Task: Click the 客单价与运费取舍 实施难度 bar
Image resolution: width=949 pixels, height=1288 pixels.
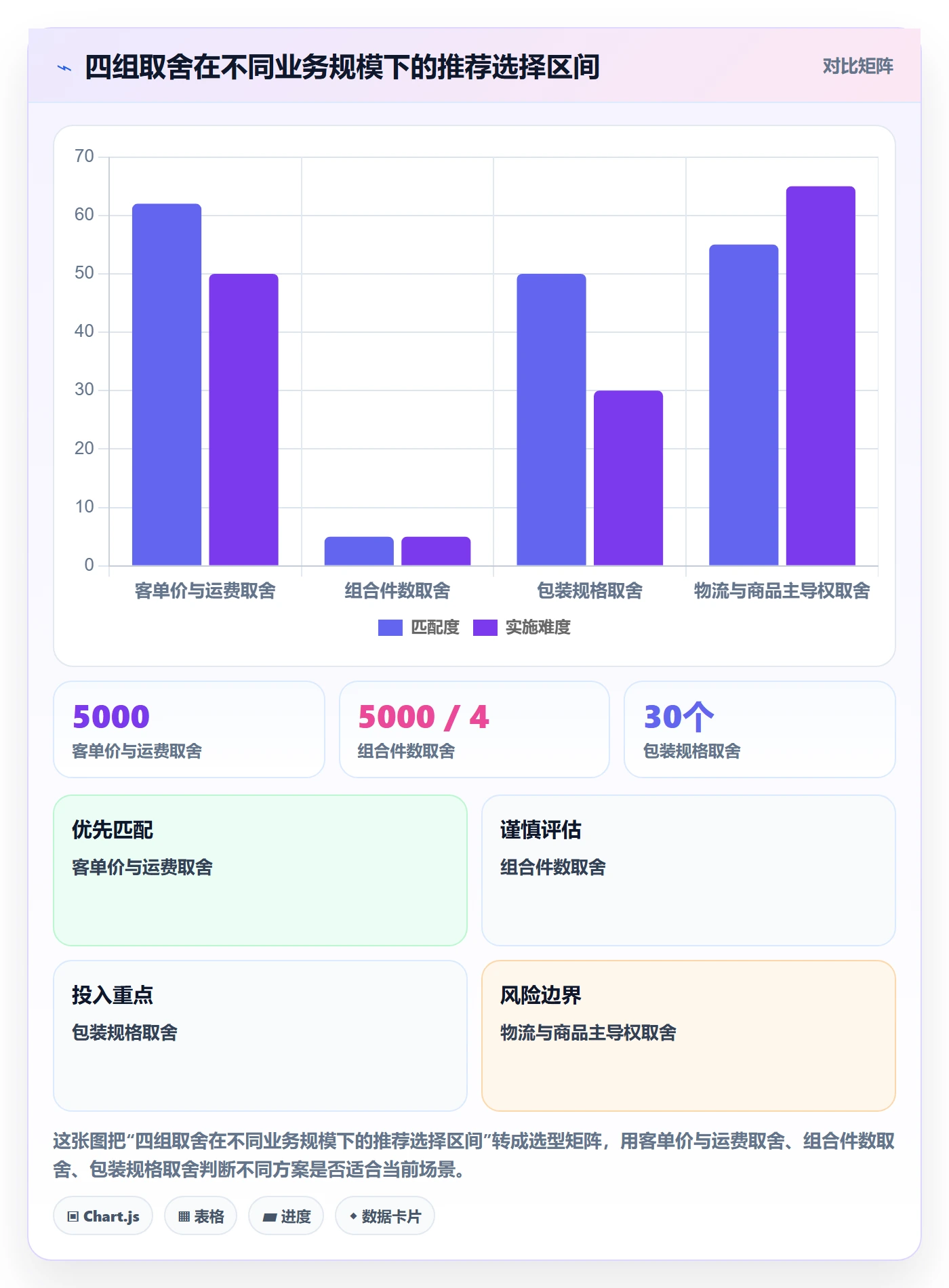Action: [243, 420]
